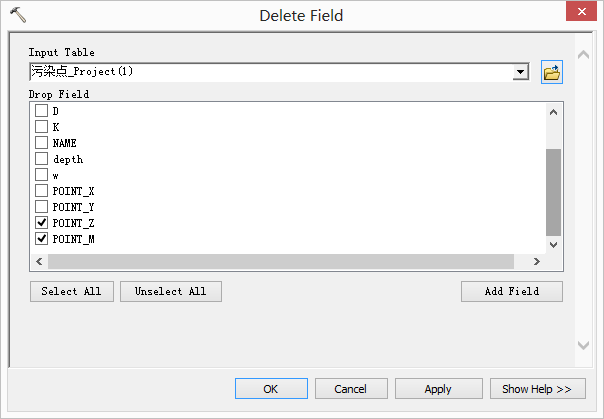Screen dimensions: 604x419
Task: Tick the POINT_X checkbox
Action: 41,191
